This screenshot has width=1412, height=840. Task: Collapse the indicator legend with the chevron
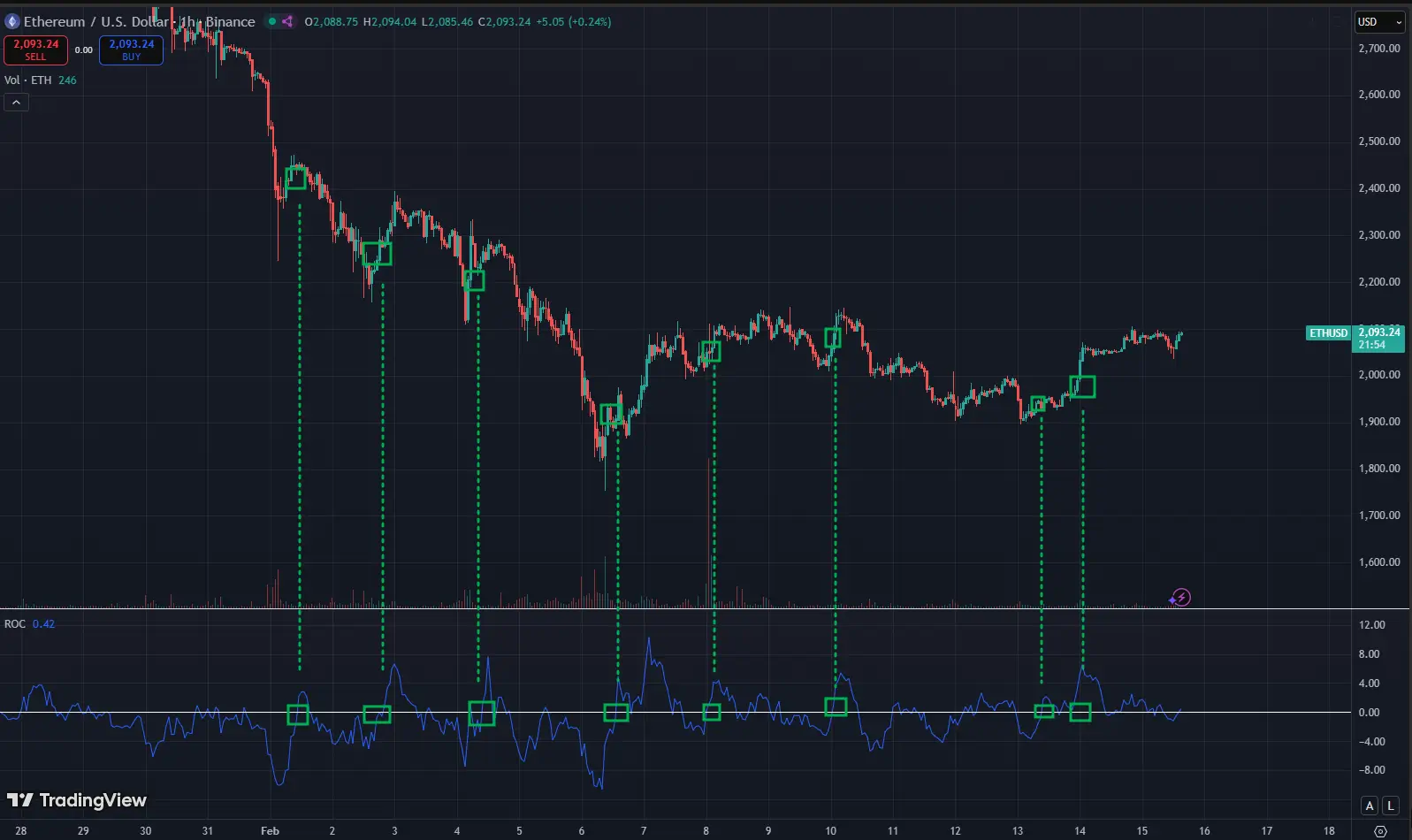tap(16, 103)
